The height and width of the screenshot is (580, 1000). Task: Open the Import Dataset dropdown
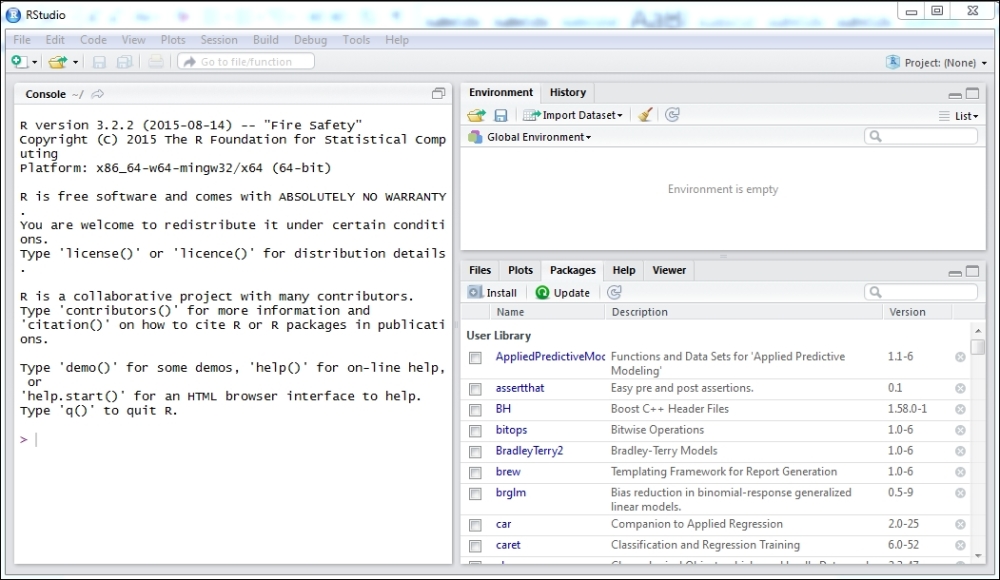click(573, 115)
